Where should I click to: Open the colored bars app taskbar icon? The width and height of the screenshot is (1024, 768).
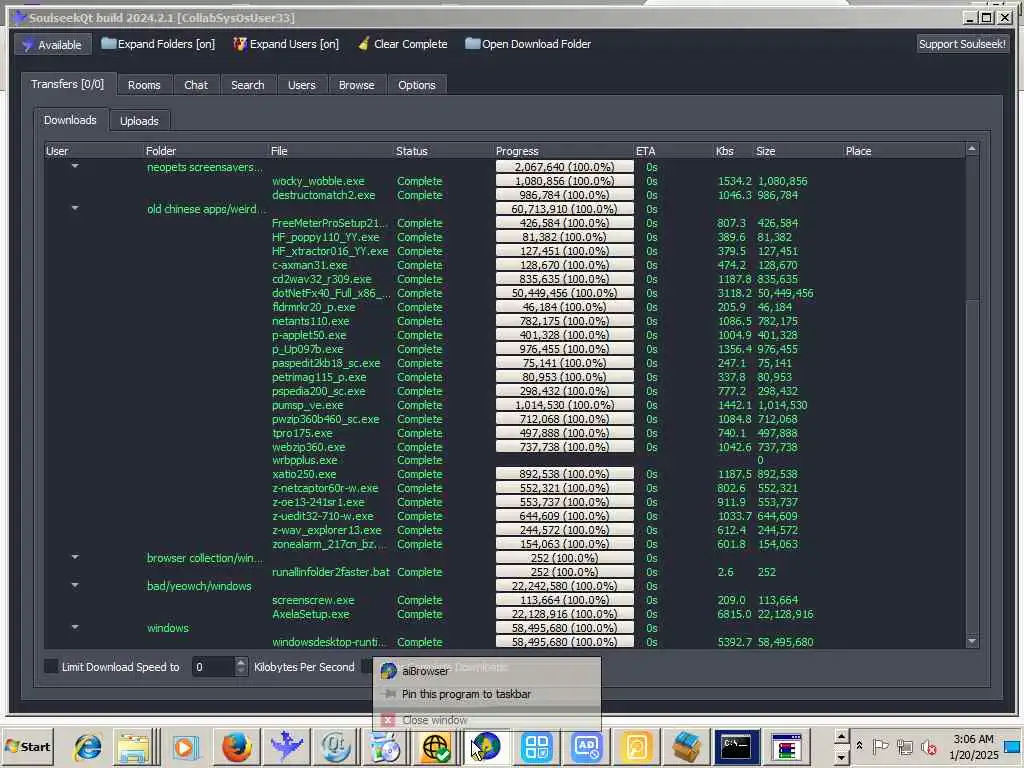pyautogui.click(x=786, y=746)
